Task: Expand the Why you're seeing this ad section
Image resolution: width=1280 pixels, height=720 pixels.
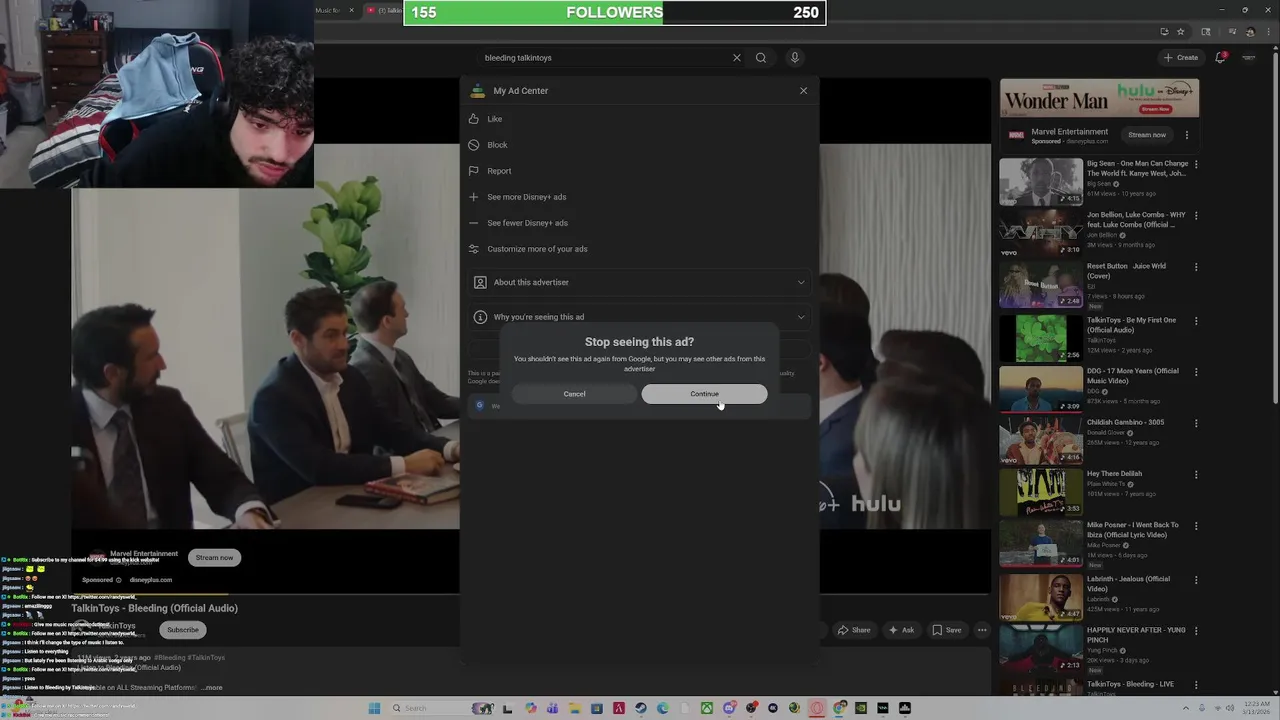Action: coord(639,317)
